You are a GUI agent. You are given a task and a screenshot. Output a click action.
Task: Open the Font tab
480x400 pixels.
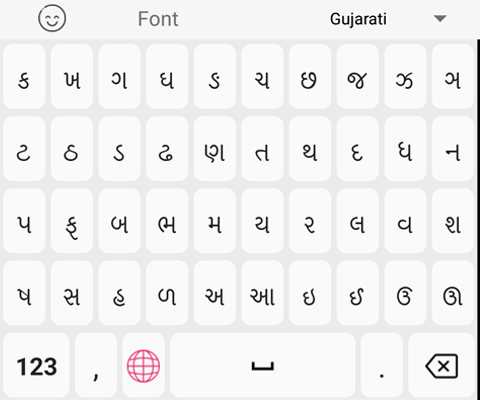tap(158, 19)
